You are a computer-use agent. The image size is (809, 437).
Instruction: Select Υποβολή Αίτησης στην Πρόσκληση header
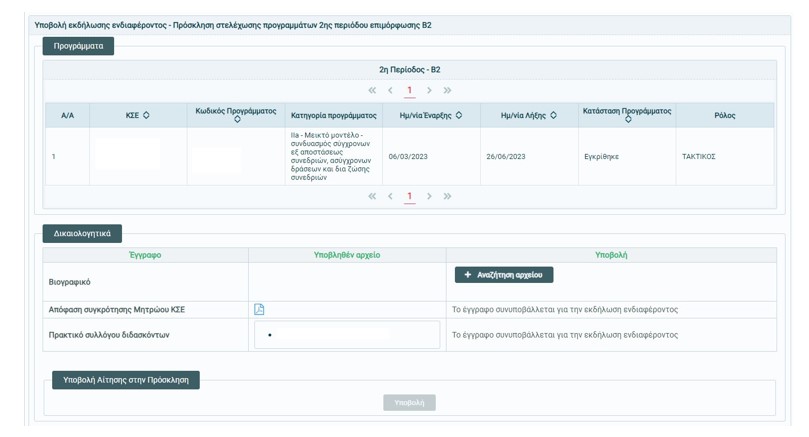(126, 380)
